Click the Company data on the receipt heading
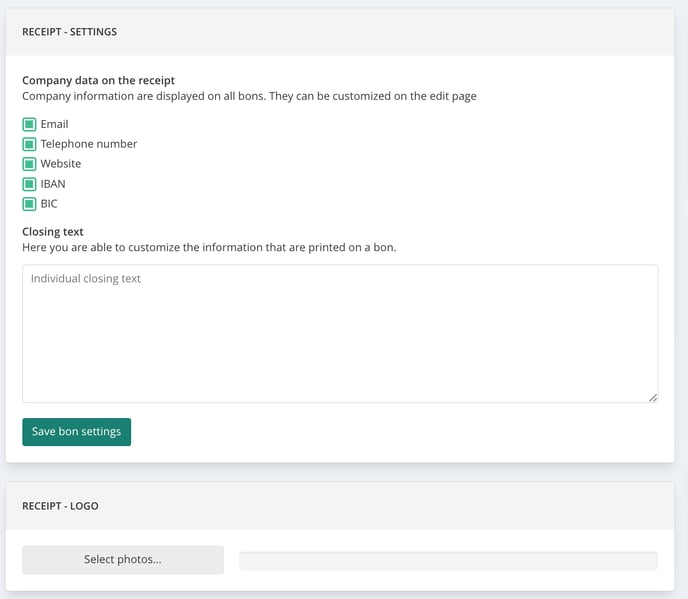Screen dimensions: 688x599 [x=98, y=80]
